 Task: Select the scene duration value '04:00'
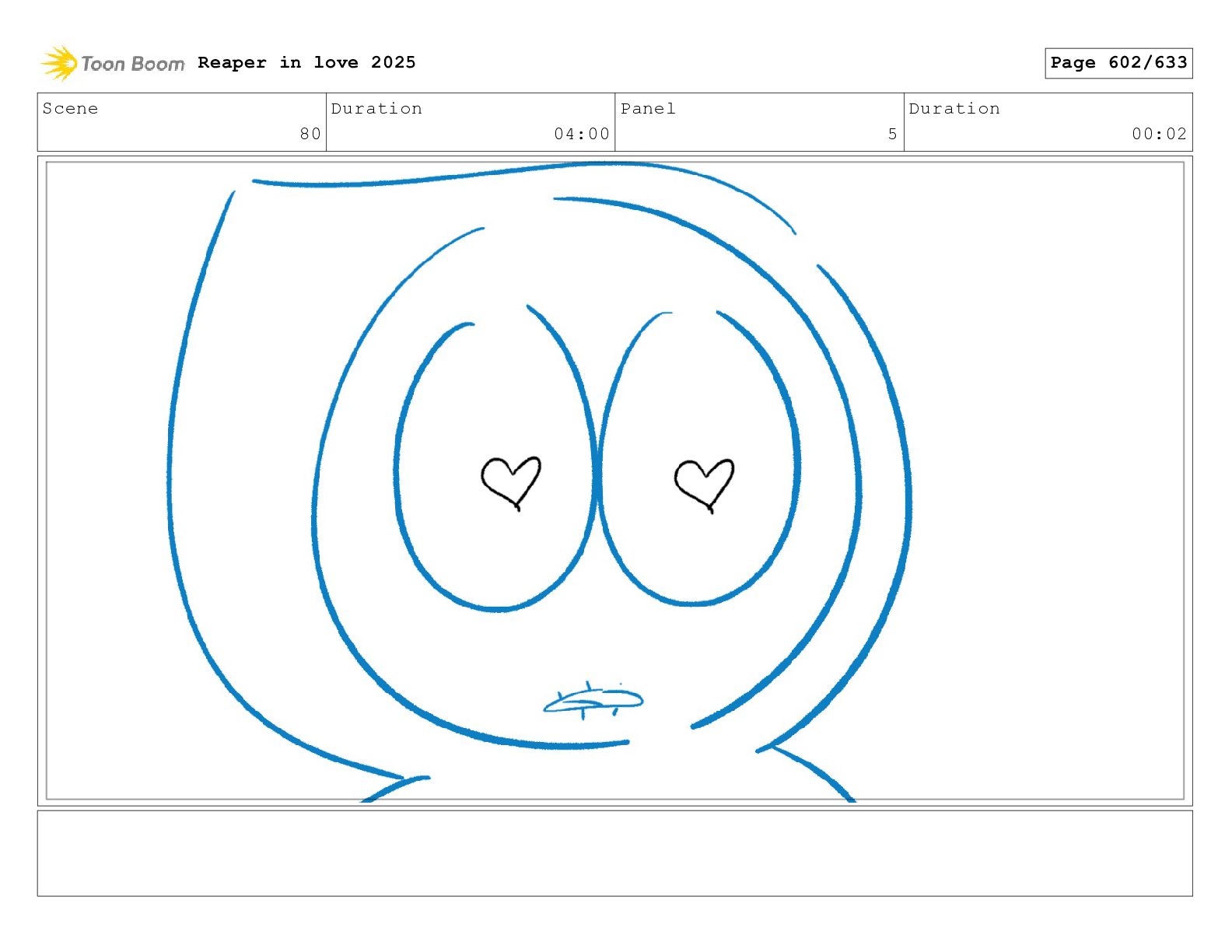[x=582, y=134]
